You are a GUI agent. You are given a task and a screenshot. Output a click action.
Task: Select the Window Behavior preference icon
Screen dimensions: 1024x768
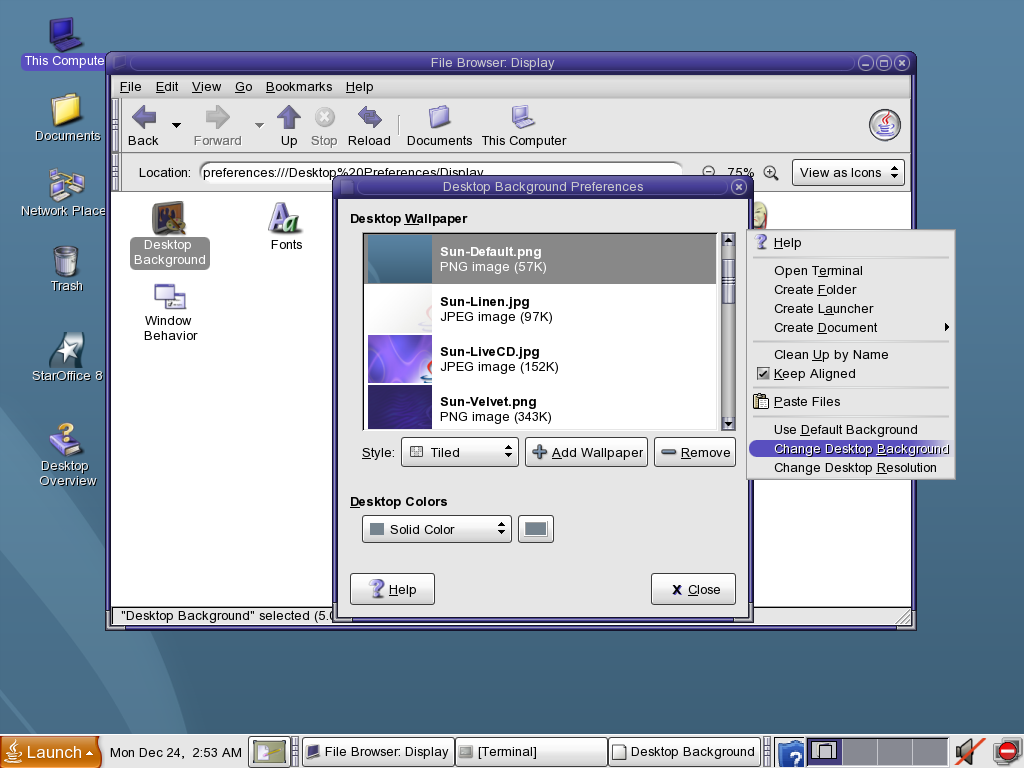coord(170,313)
